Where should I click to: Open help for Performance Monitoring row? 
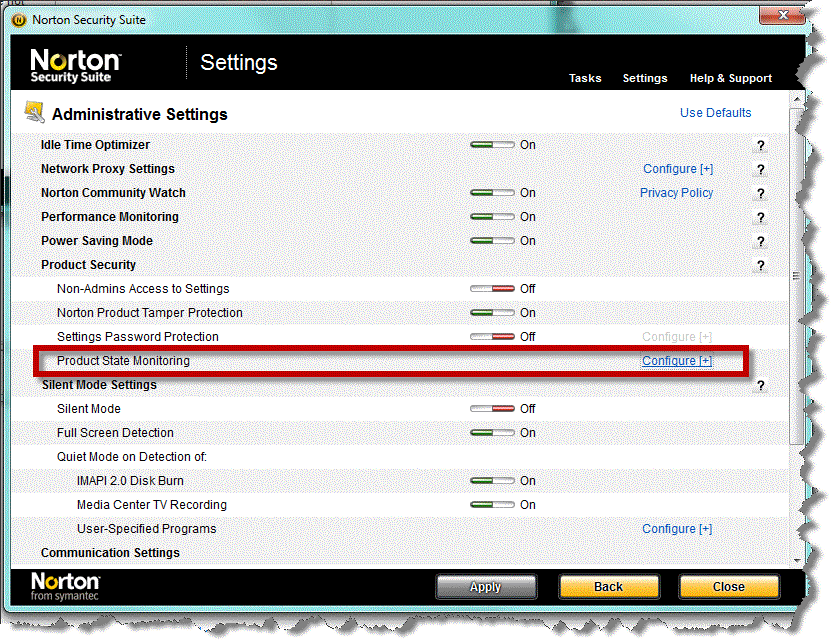(x=761, y=218)
